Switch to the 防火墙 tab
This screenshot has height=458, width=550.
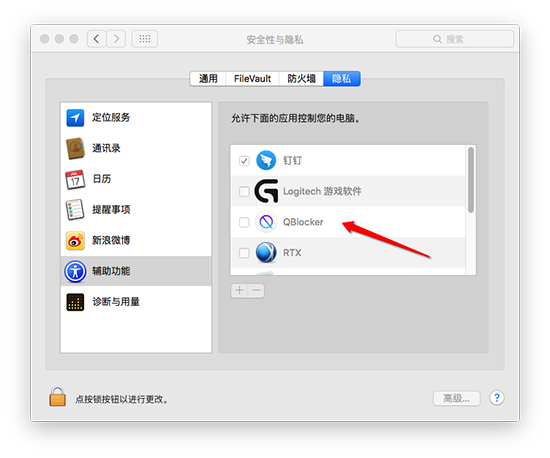click(301, 79)
